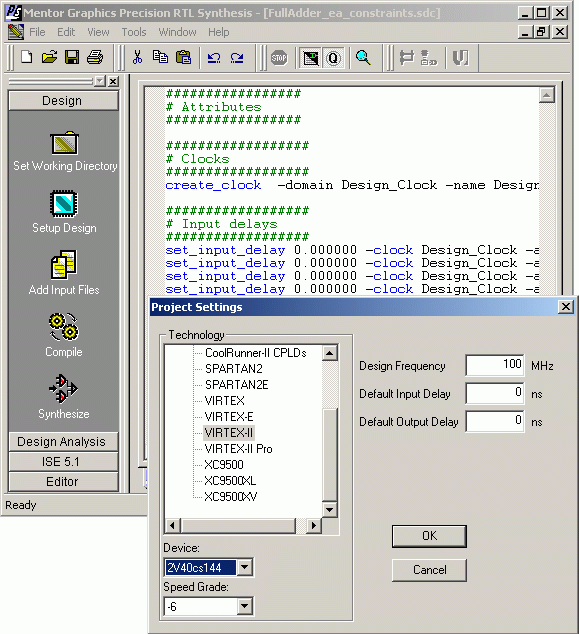The width and height of the screenshot is (579, 634).
Task: Close the design bar panel
Action: pos(114,81)
